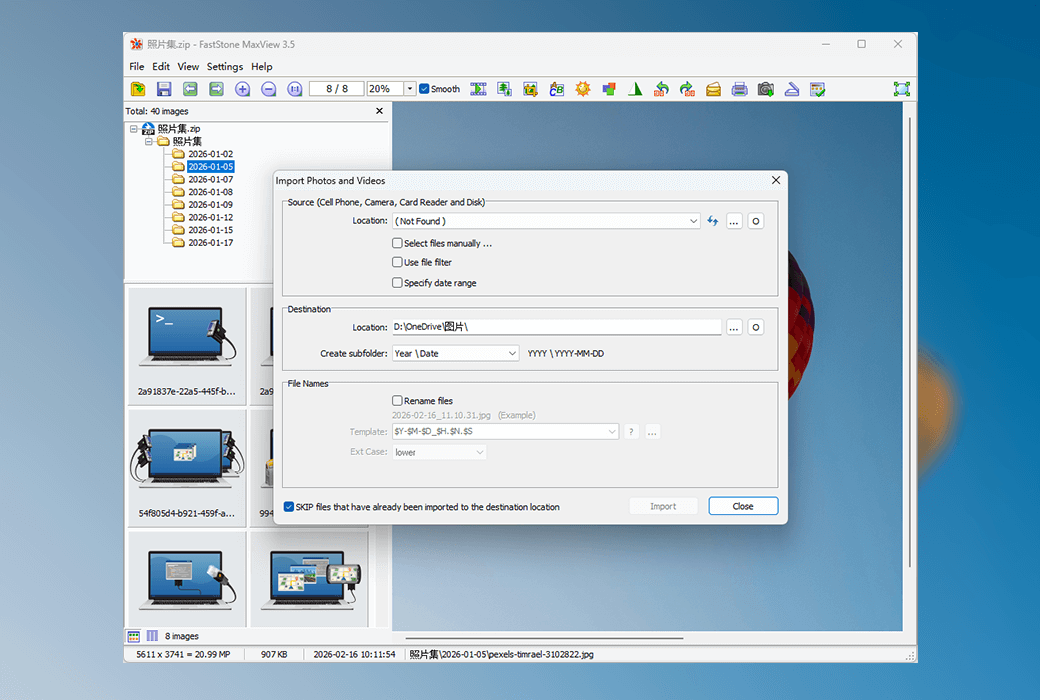Click the sun-shaped adjust lighting icon

pyautogui.click(x=583, y=89)
